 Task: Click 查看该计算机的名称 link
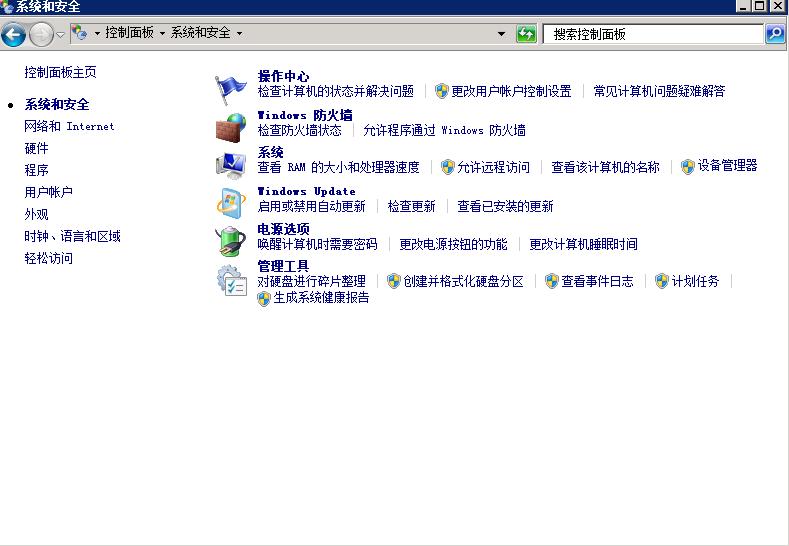605,168
